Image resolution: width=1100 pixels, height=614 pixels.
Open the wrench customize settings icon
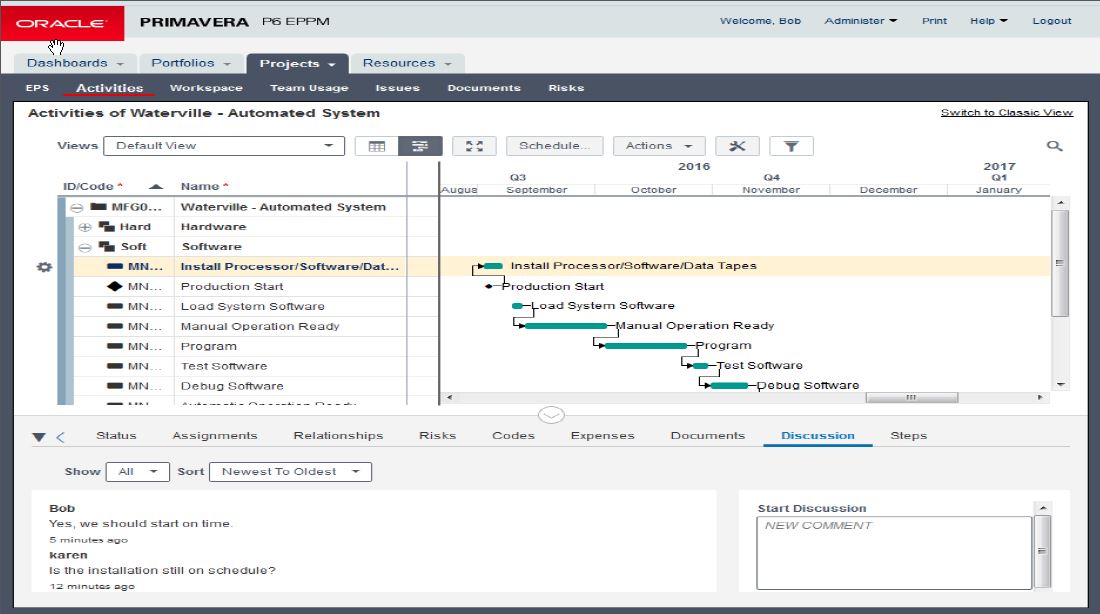pyautogui.click(x=738, y=146)
